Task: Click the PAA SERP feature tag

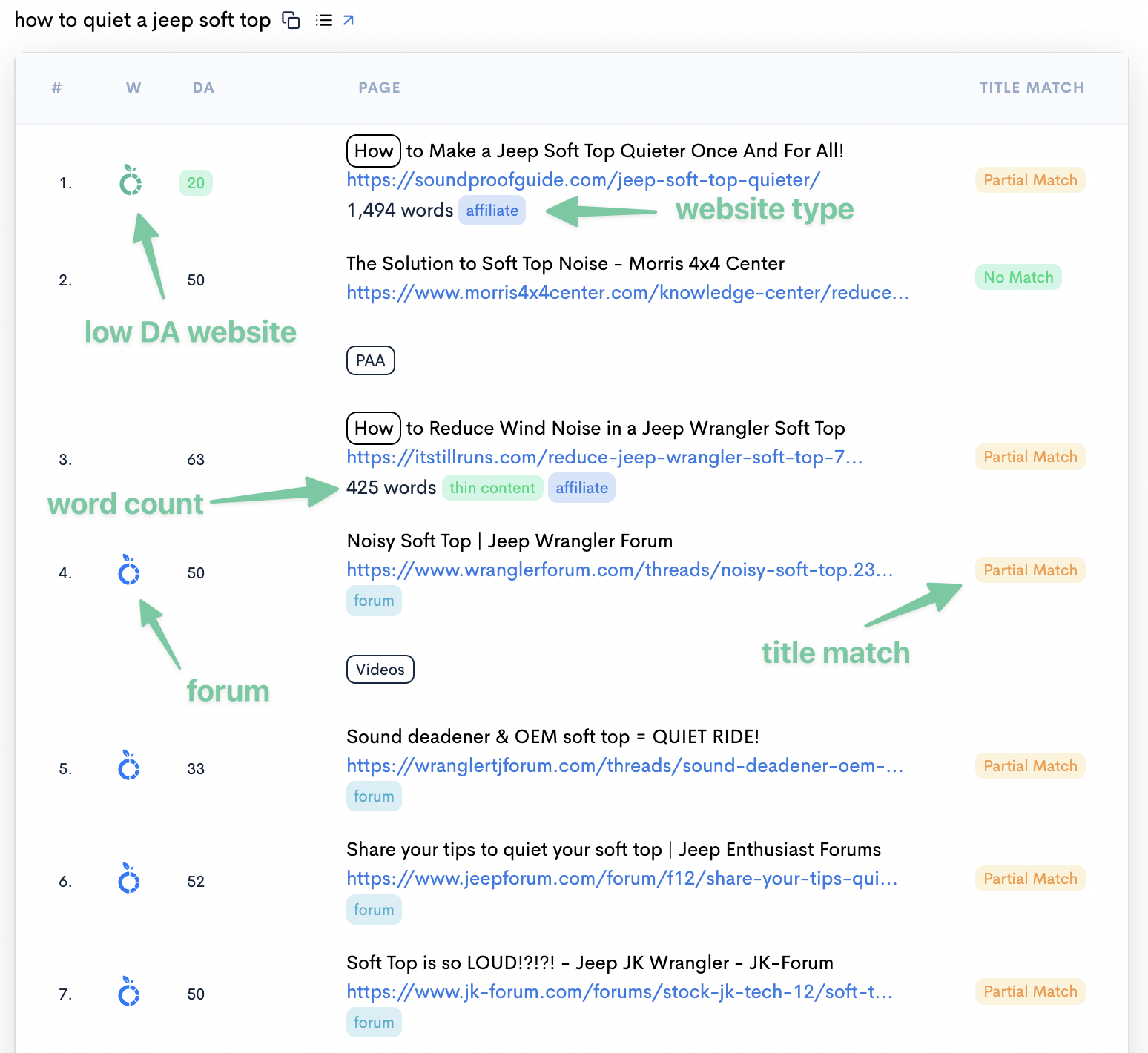Action: pos(371,360)
